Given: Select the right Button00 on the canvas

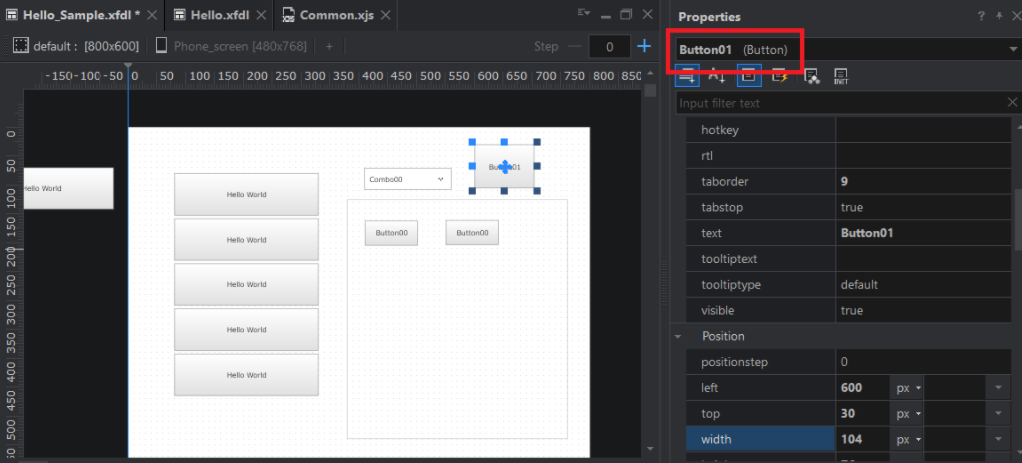Looking at the screenshot, I should pyautogui.click(x=472, y=233).
